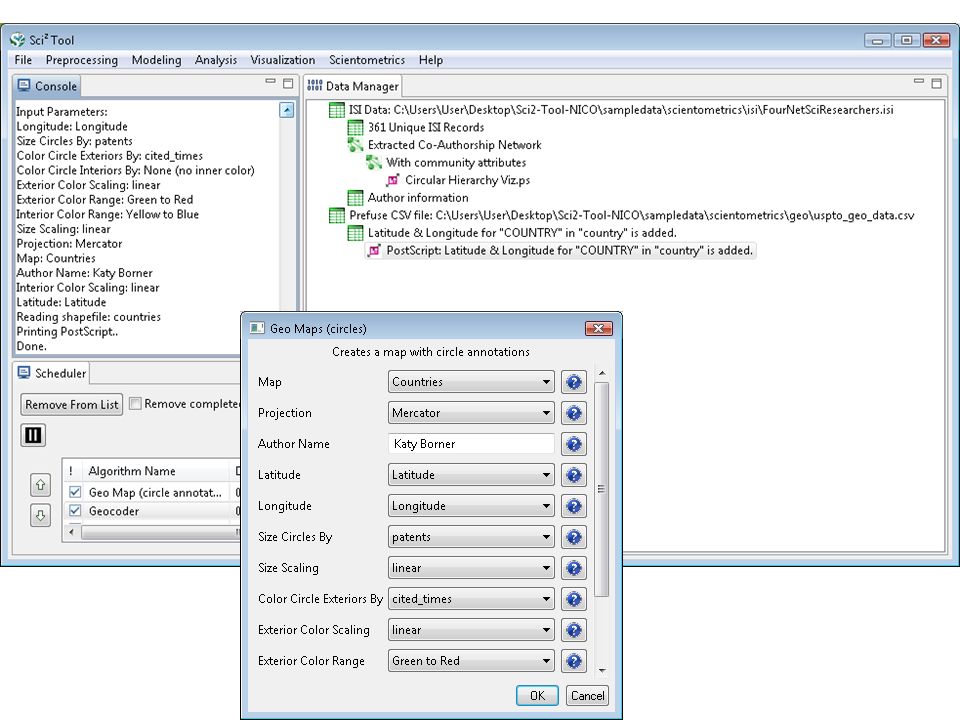The image size is (960, 720).
Task: Minimize the Data Manager panel
Action: [x=919, y=81]
